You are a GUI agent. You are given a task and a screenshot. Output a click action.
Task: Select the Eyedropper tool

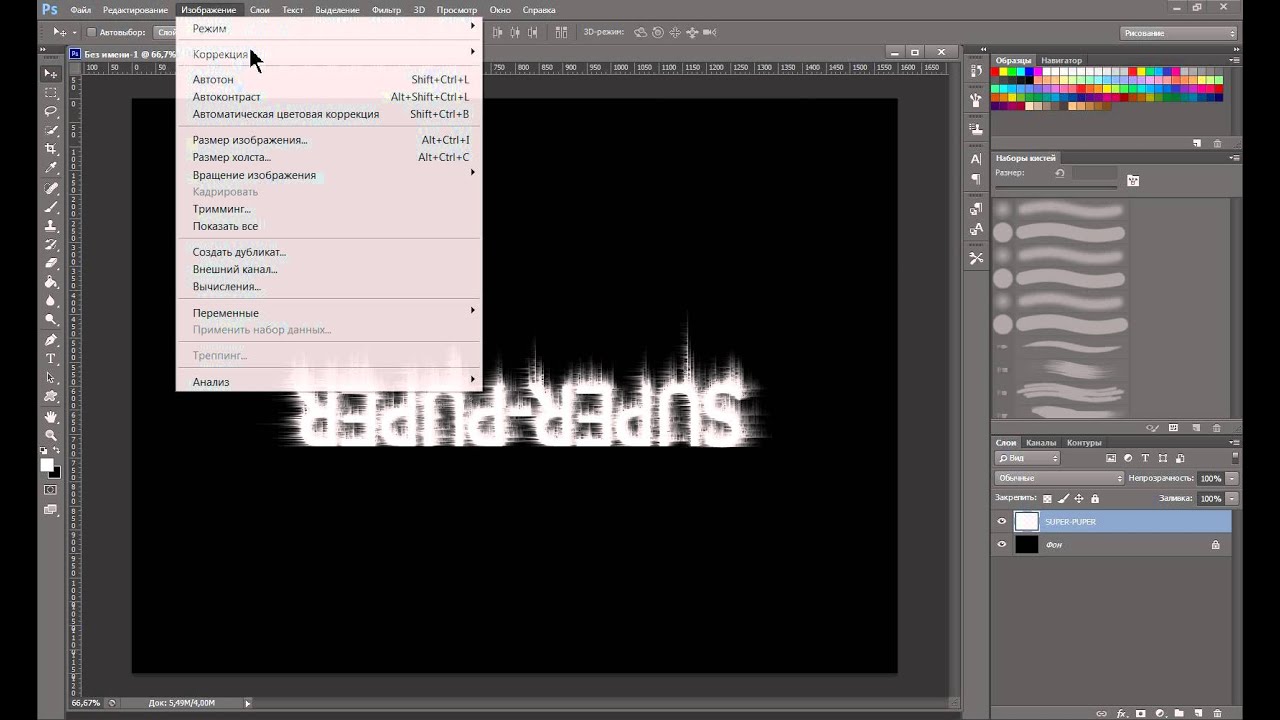point(51,169)
